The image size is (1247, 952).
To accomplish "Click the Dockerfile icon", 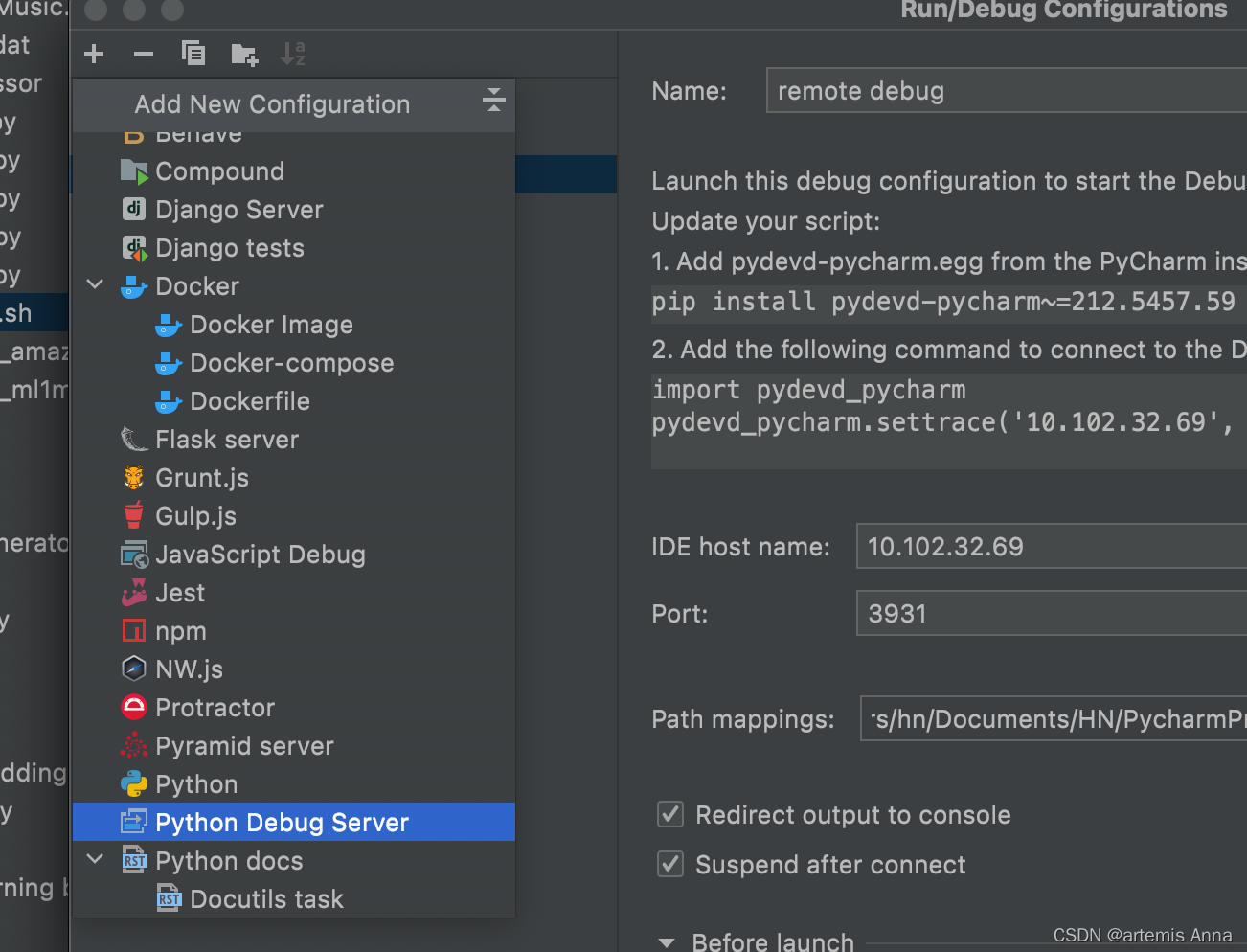I will click(x=169, y=401).
